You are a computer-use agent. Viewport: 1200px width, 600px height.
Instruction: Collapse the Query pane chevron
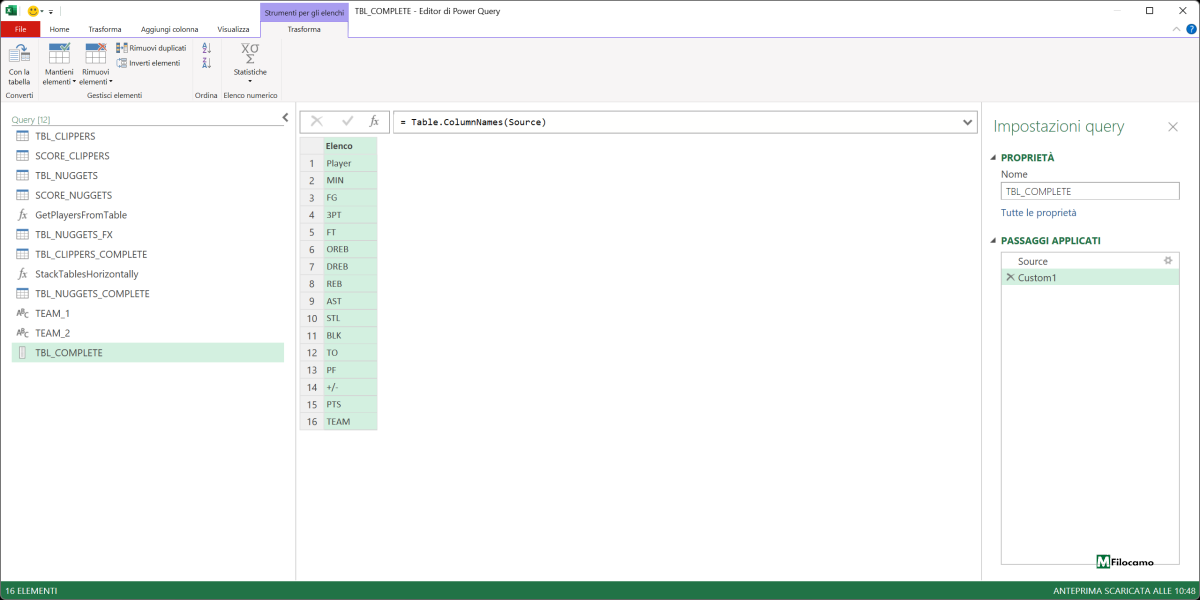285,119
